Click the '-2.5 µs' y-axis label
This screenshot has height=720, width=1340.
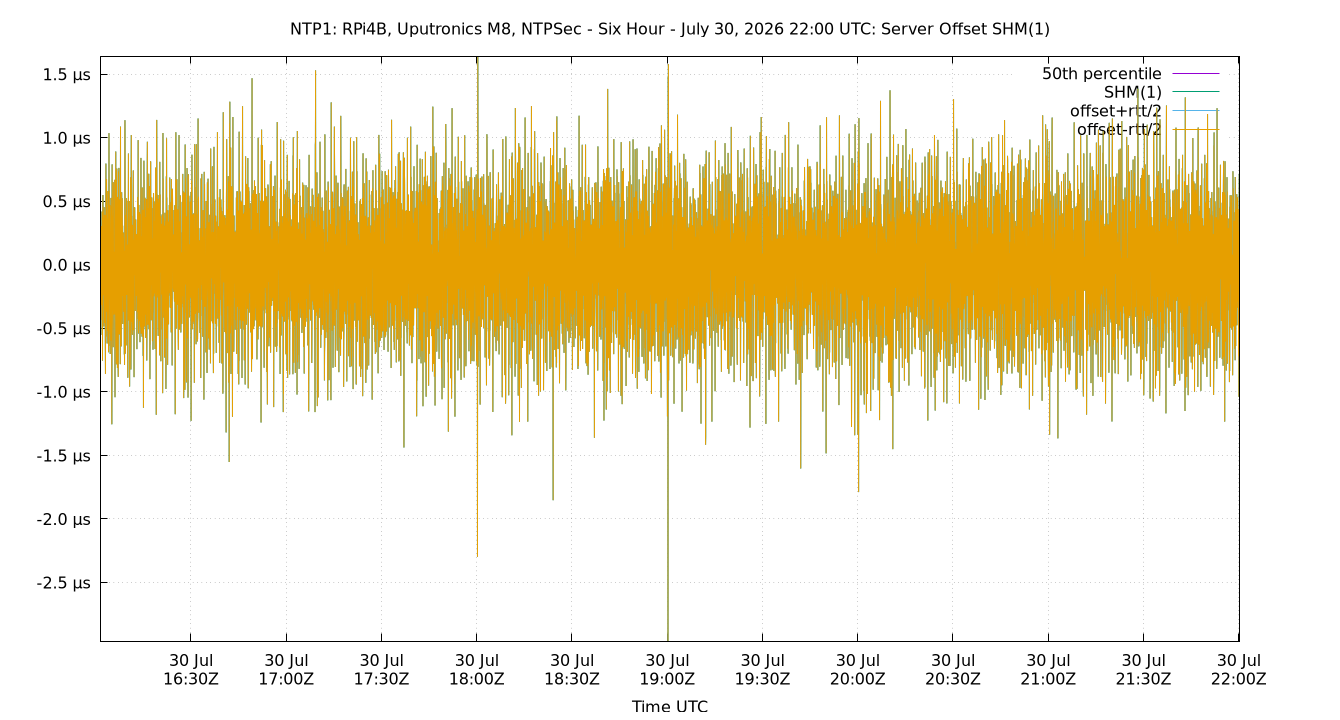click(x=66, y=583)
